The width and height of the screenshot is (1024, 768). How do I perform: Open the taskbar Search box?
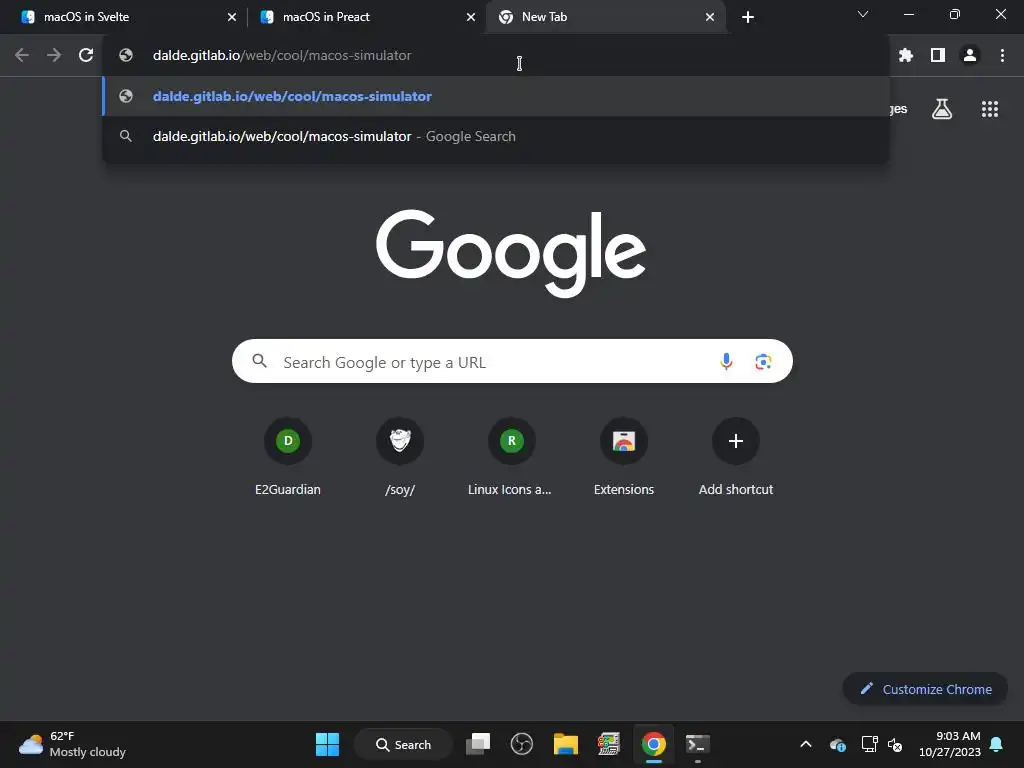403,744
